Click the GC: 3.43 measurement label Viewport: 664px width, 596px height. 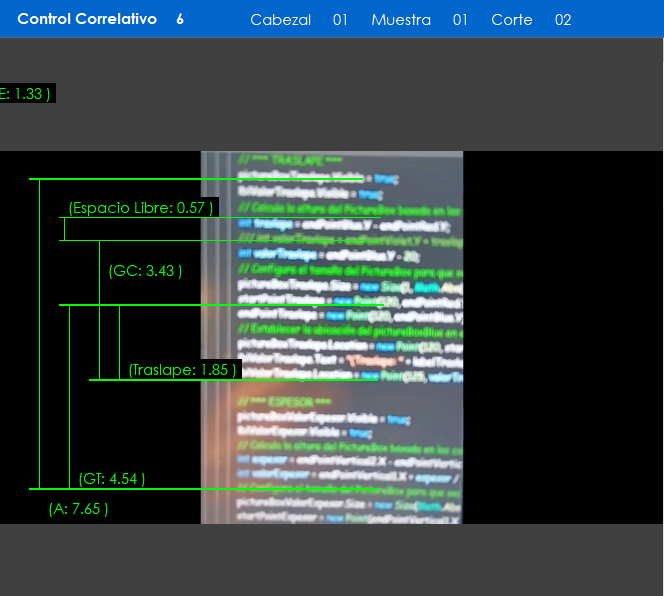(x=145, y=271)
